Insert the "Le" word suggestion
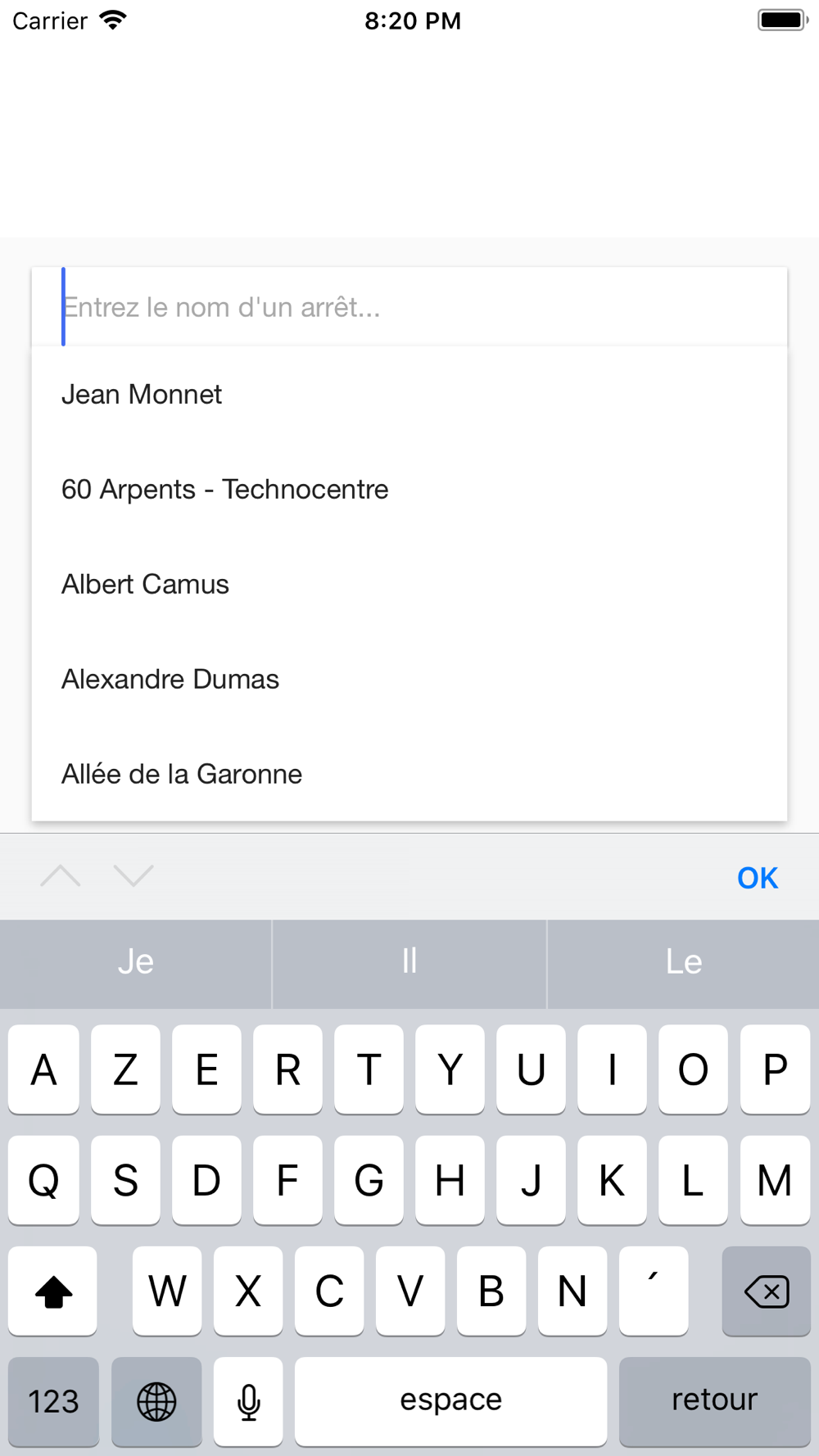The image size is (819, 1456). (684, 962)
